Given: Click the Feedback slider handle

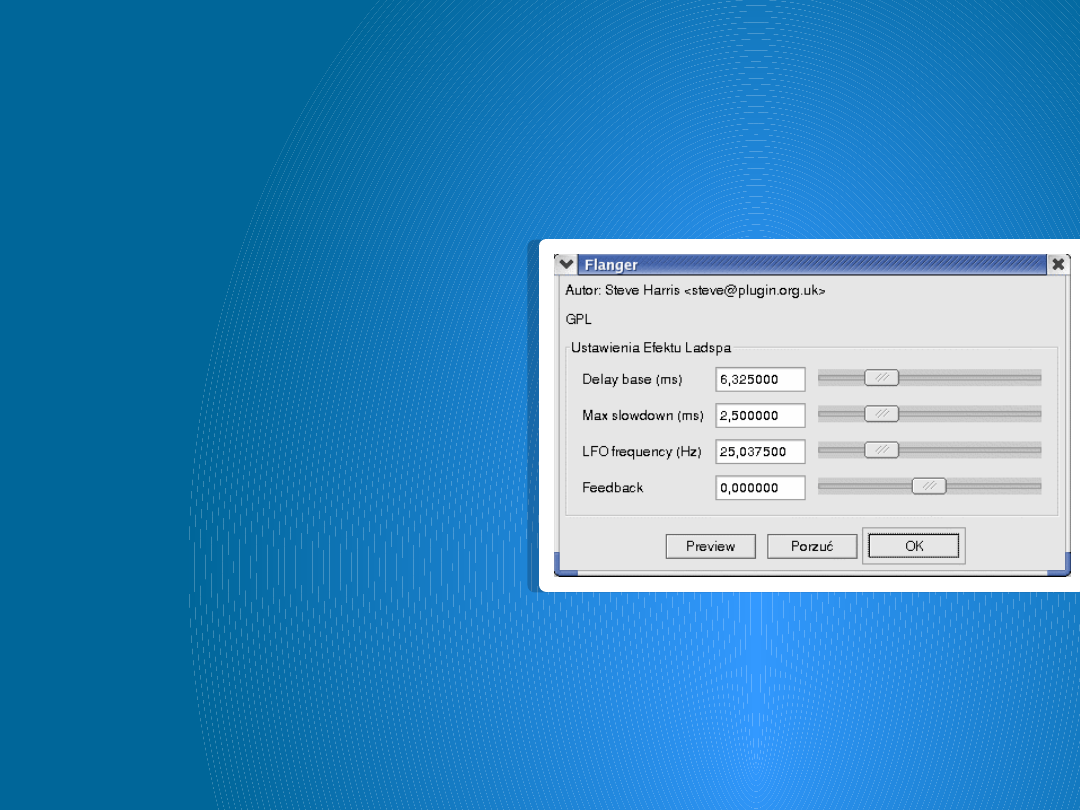Looking at the screenshot, I should coord(929,486).
